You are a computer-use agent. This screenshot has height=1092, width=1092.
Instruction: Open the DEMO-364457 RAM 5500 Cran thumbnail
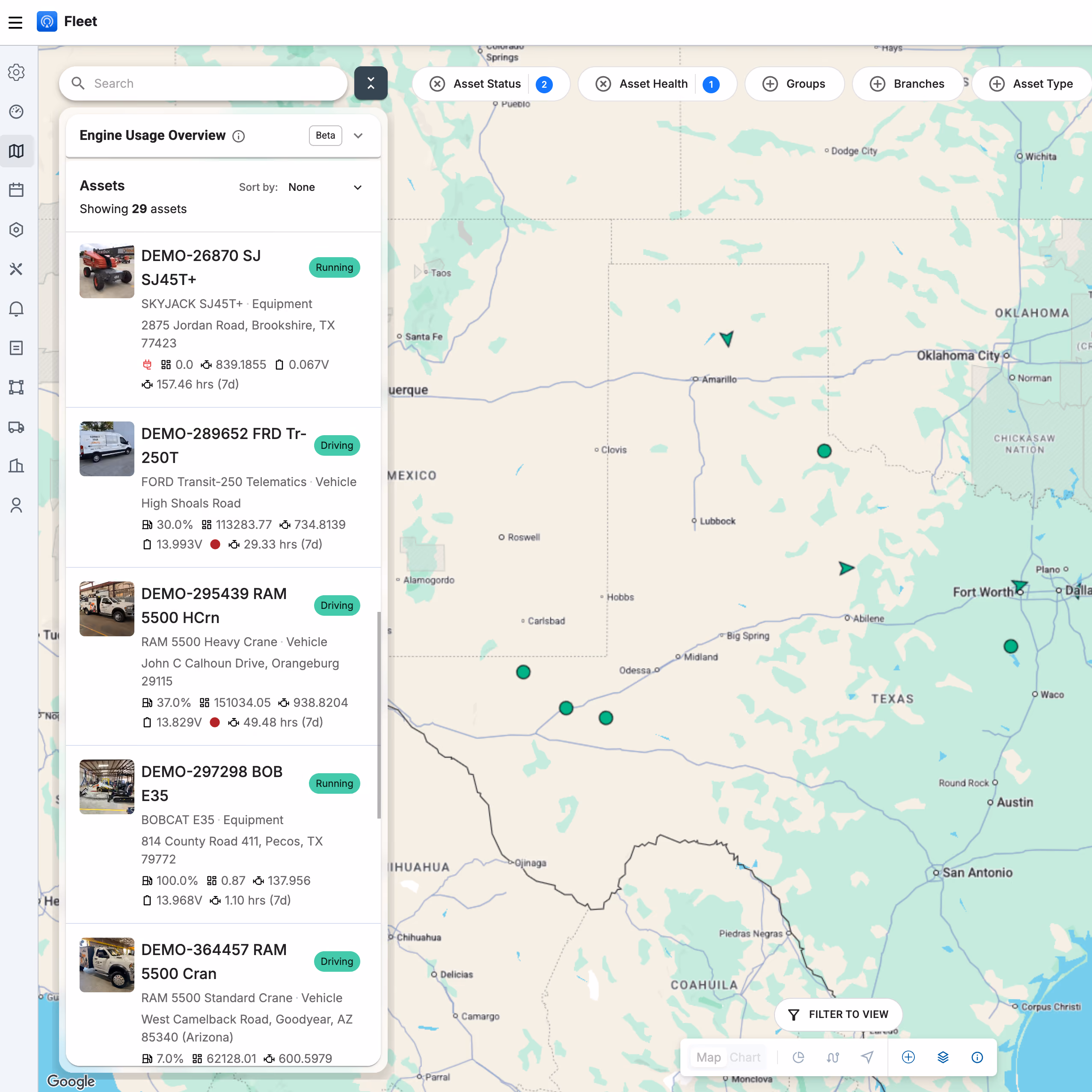tap(107, 965)
